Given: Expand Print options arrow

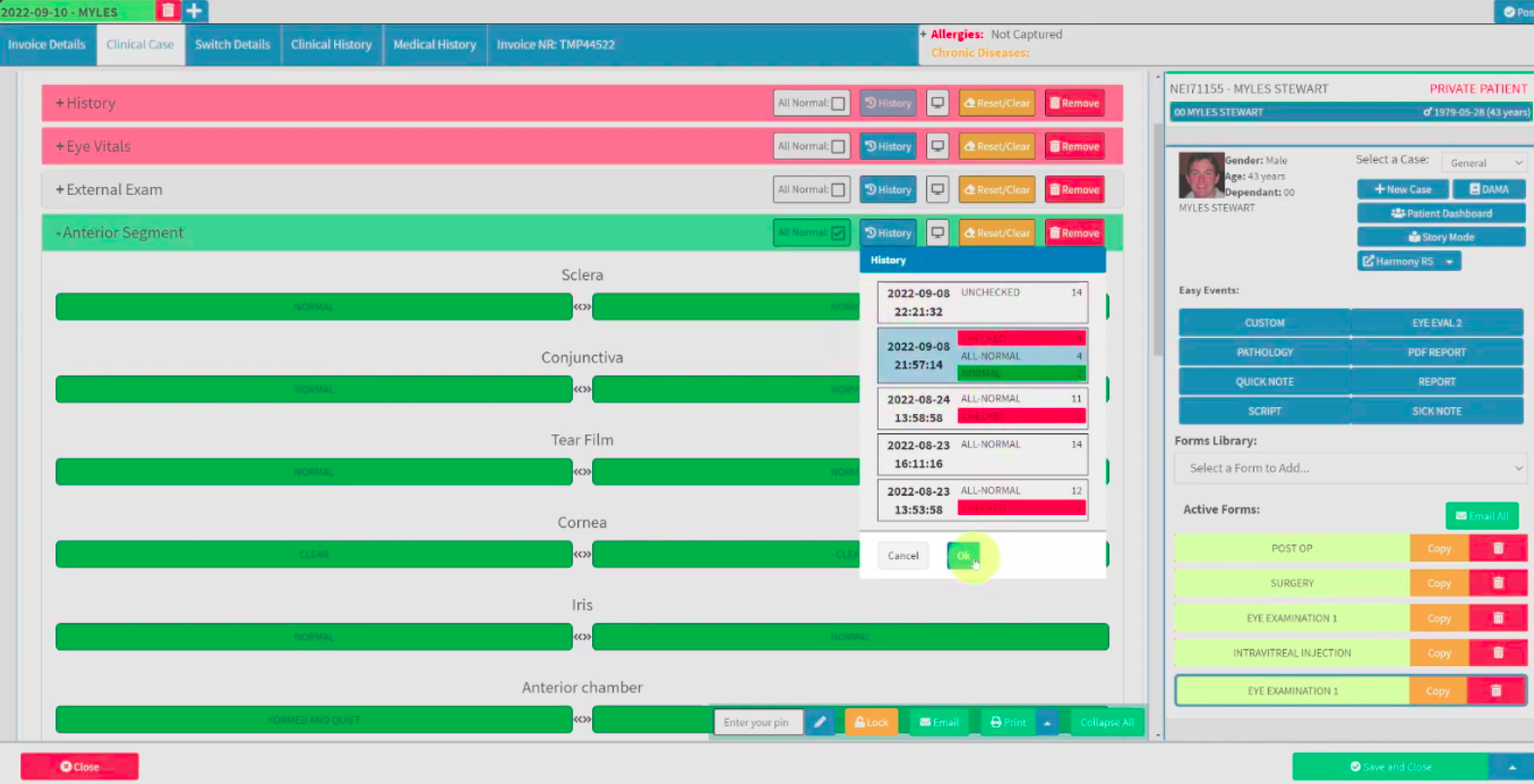Looking at the screenshot, I should [x=1047, y=722].
